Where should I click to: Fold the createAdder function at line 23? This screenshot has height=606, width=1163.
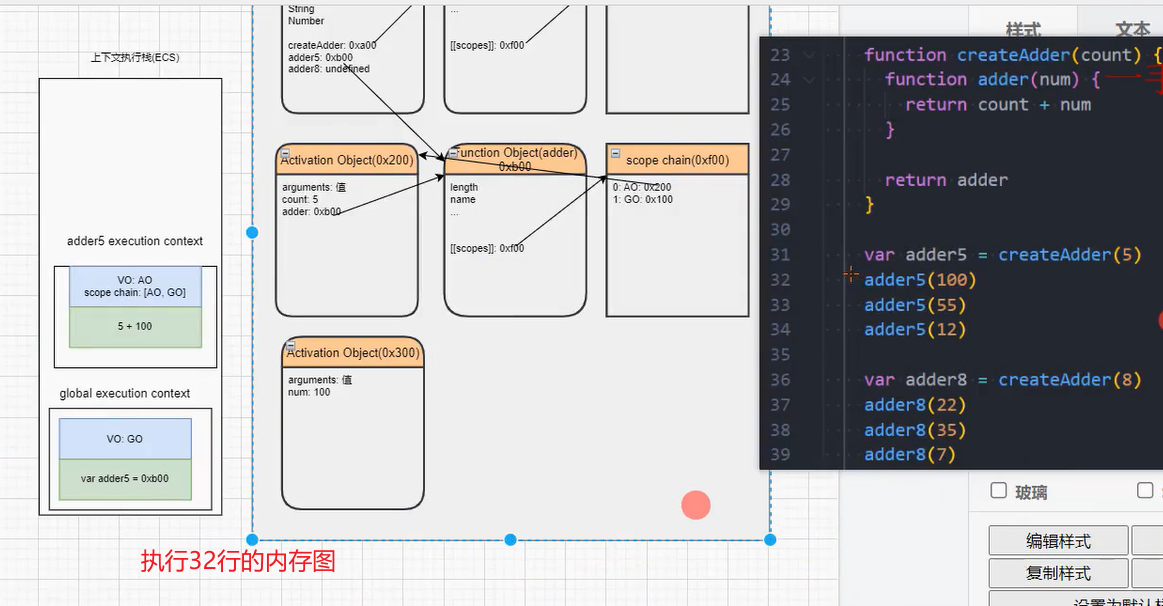click(809, 55)
